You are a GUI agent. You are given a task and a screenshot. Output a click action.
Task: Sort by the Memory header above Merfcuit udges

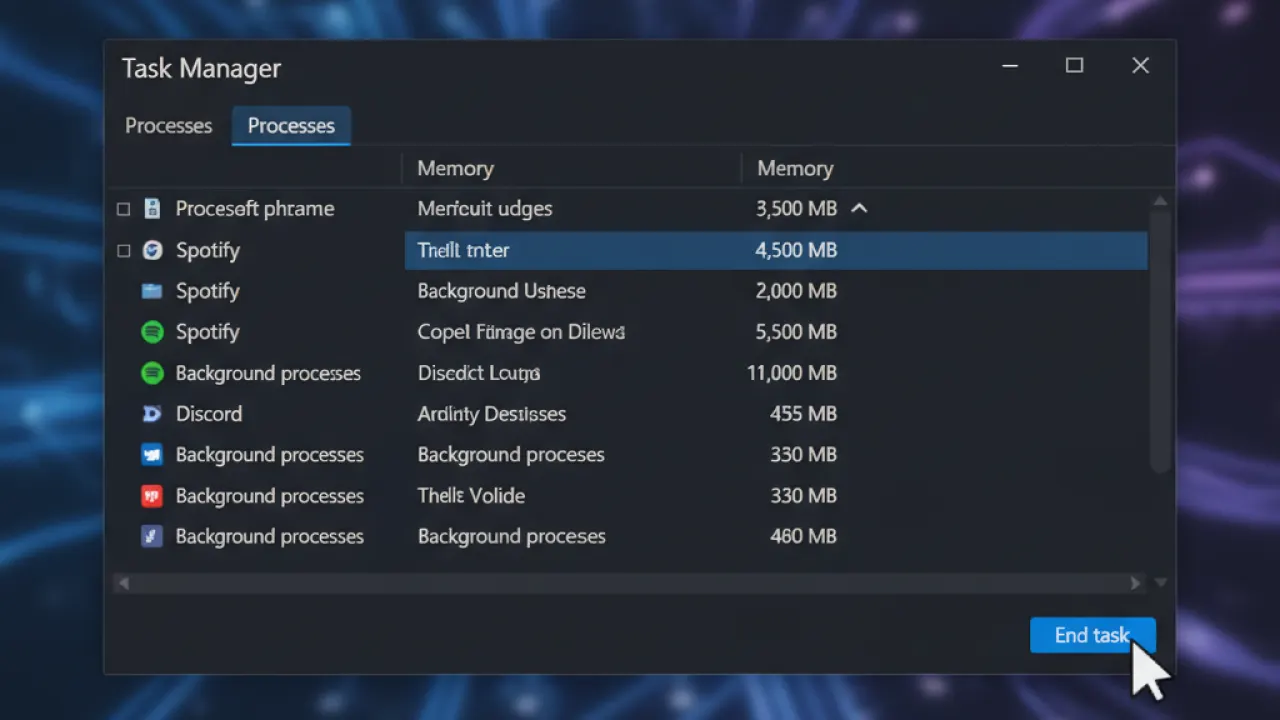tap(455, 169)
